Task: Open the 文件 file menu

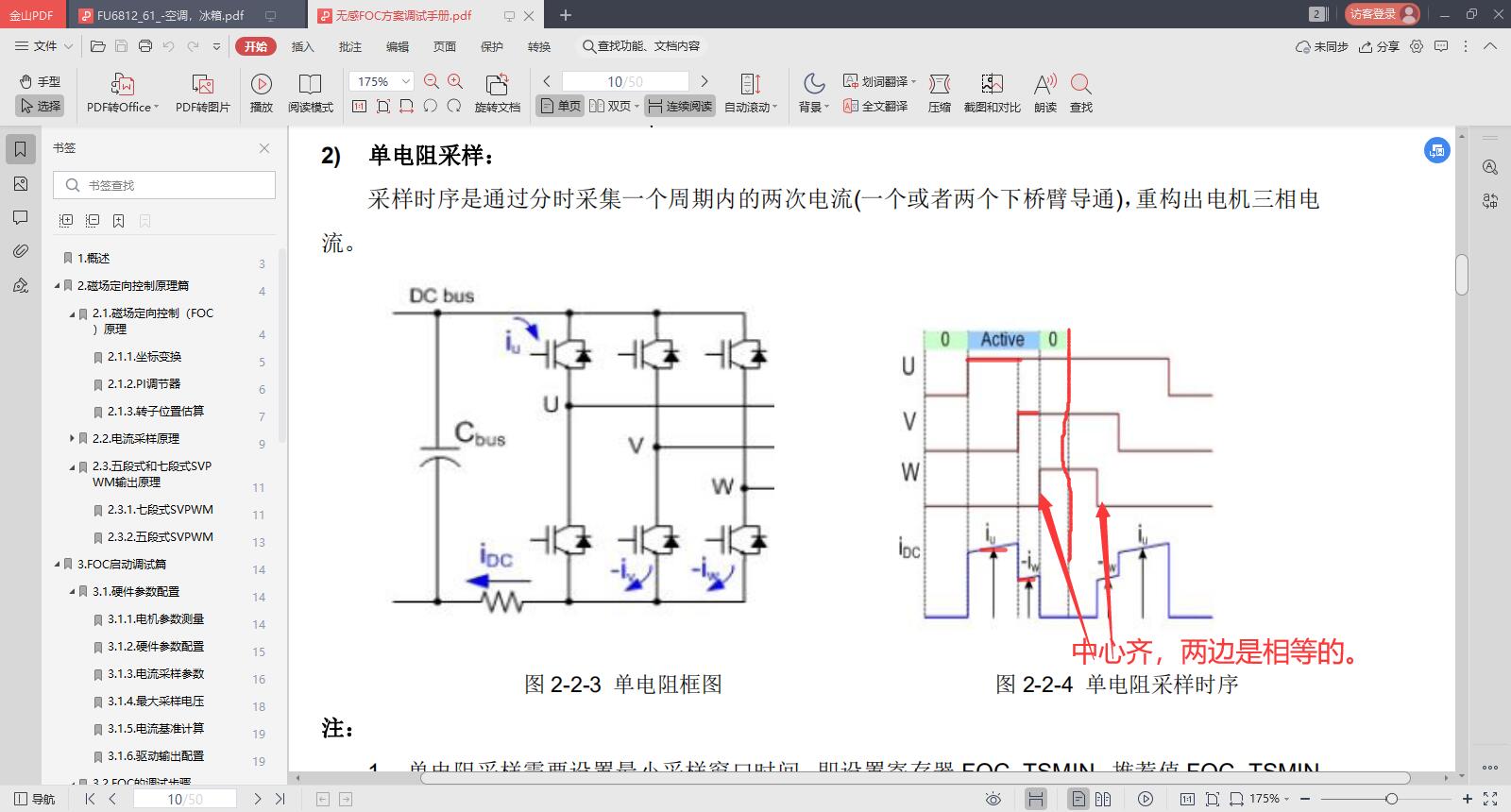Action: point(45,46)
